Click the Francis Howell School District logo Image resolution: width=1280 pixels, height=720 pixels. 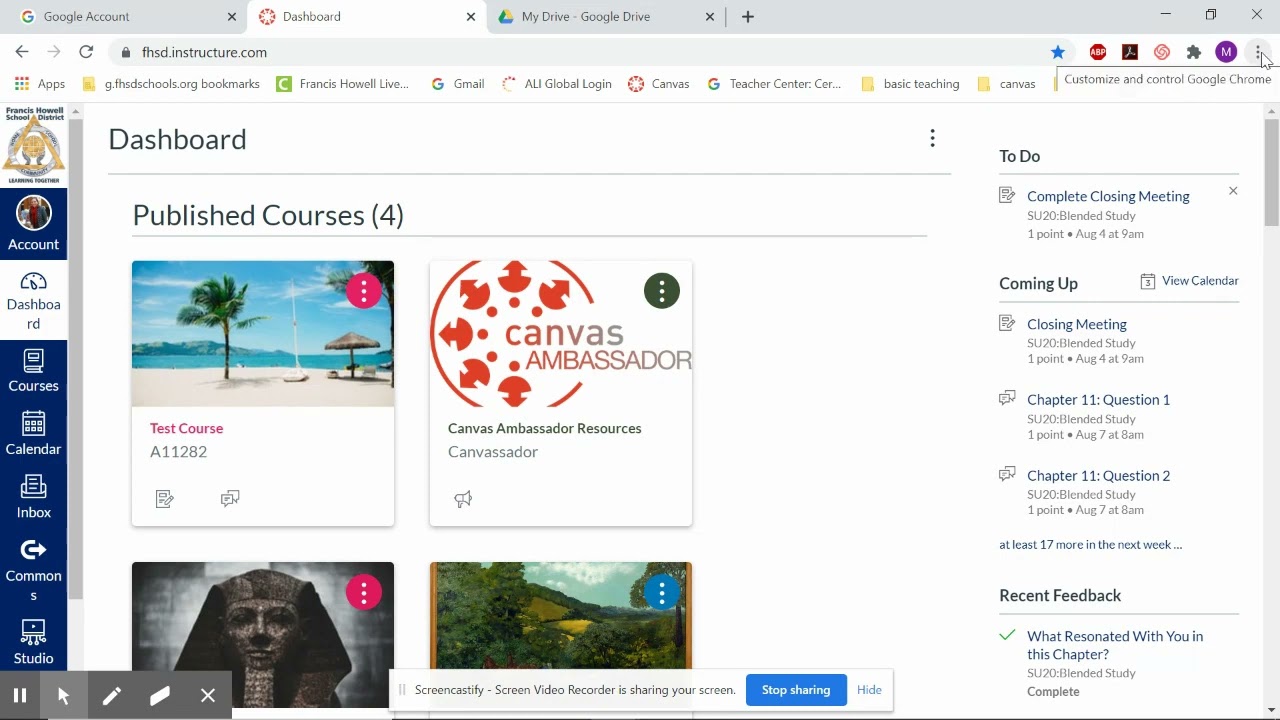pyautogui.click(x=33, y=145)
